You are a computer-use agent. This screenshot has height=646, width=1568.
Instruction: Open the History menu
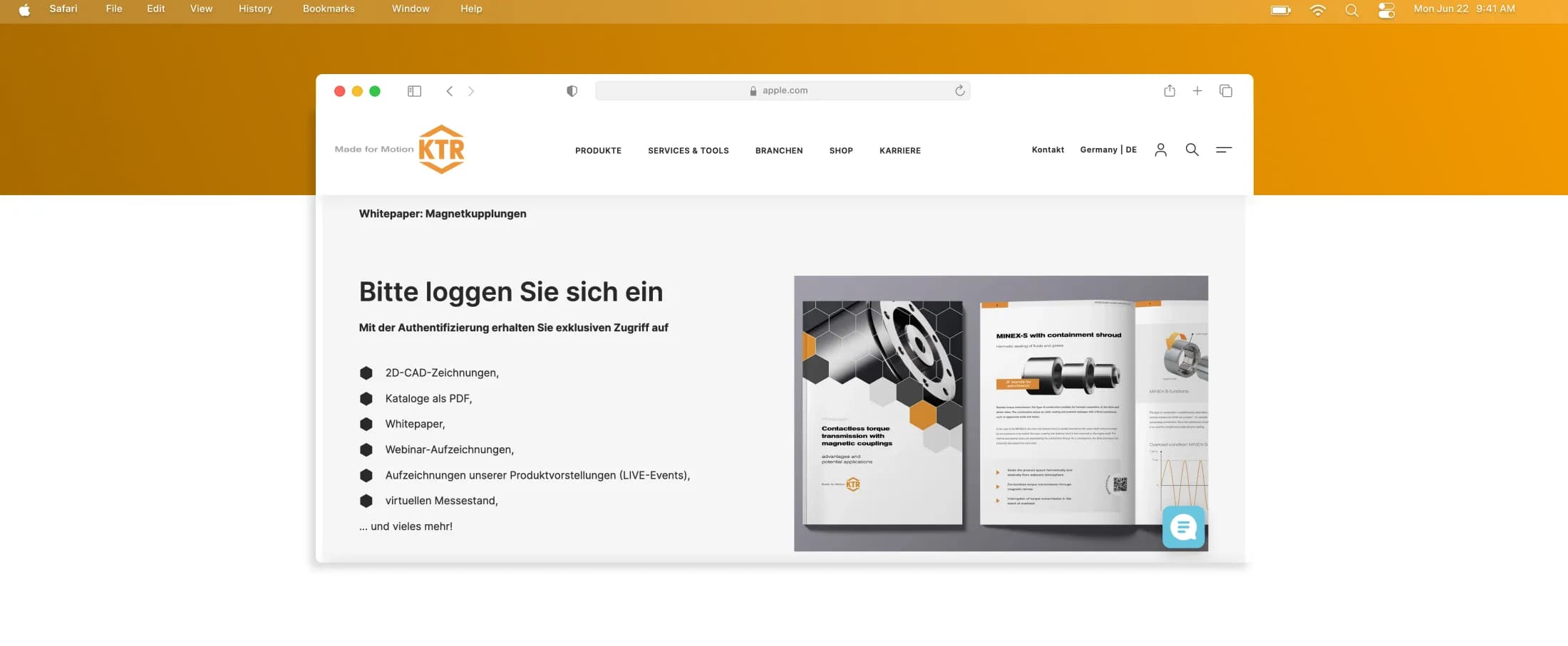(255, 9)
